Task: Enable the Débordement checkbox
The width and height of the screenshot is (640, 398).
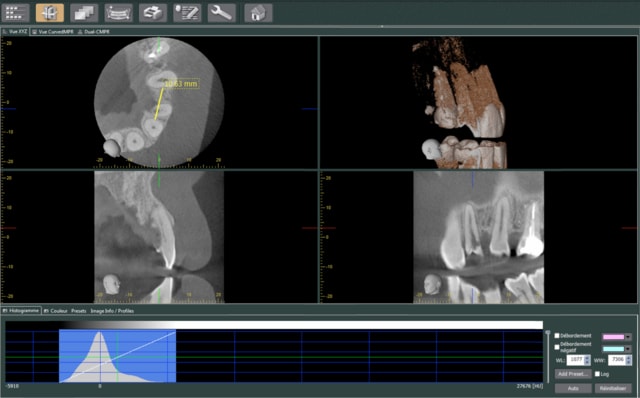Action: 557,336
